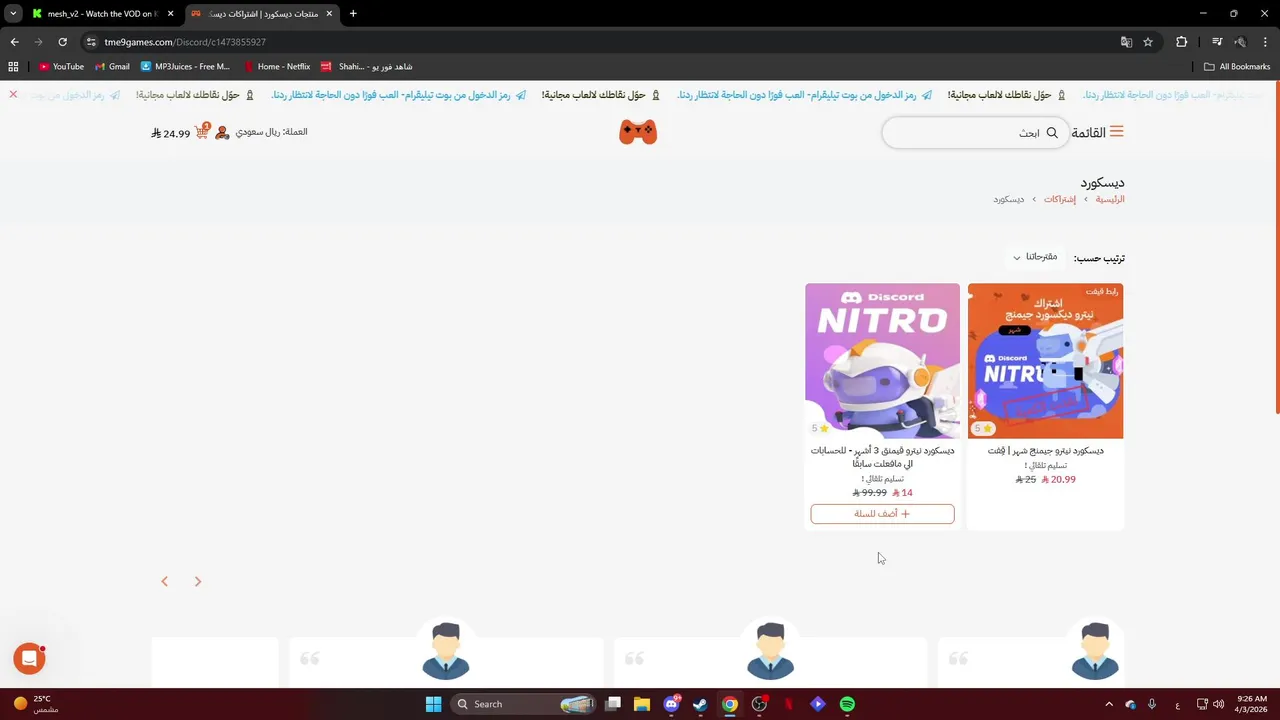Click the translate page icon

[1126, 42]
